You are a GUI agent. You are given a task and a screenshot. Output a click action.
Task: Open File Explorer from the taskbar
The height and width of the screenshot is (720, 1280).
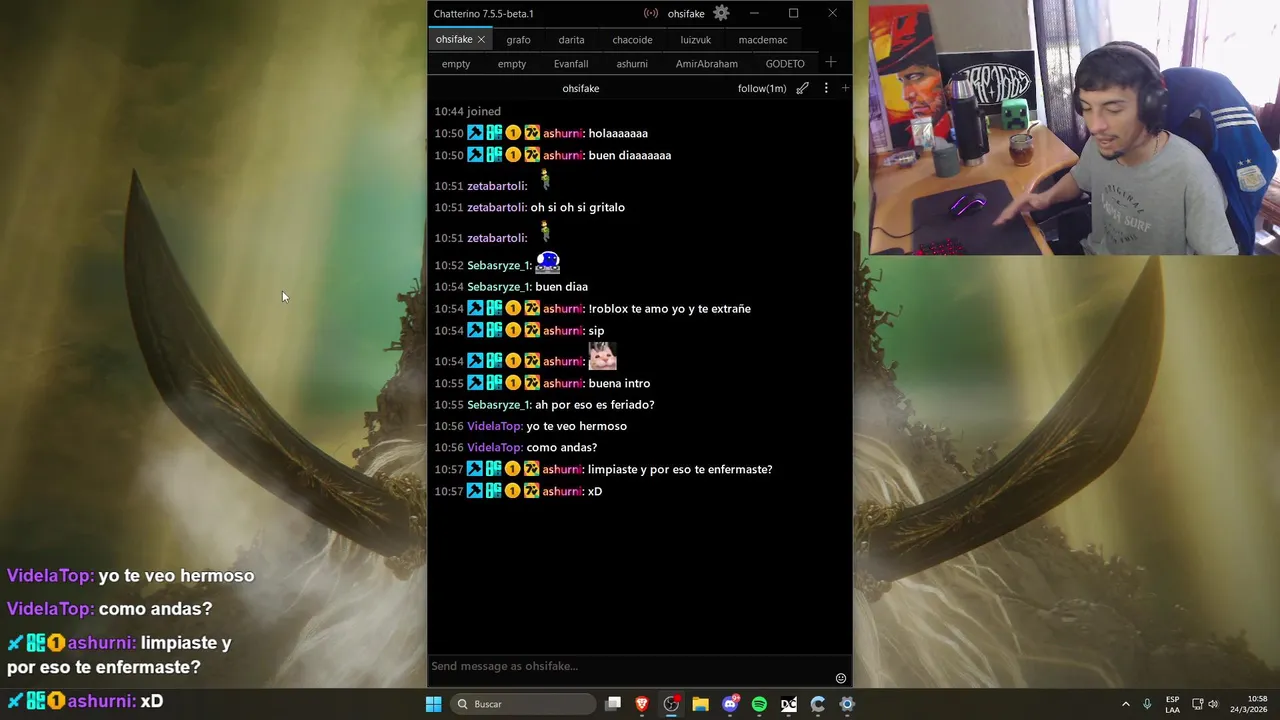coord(700,704)
